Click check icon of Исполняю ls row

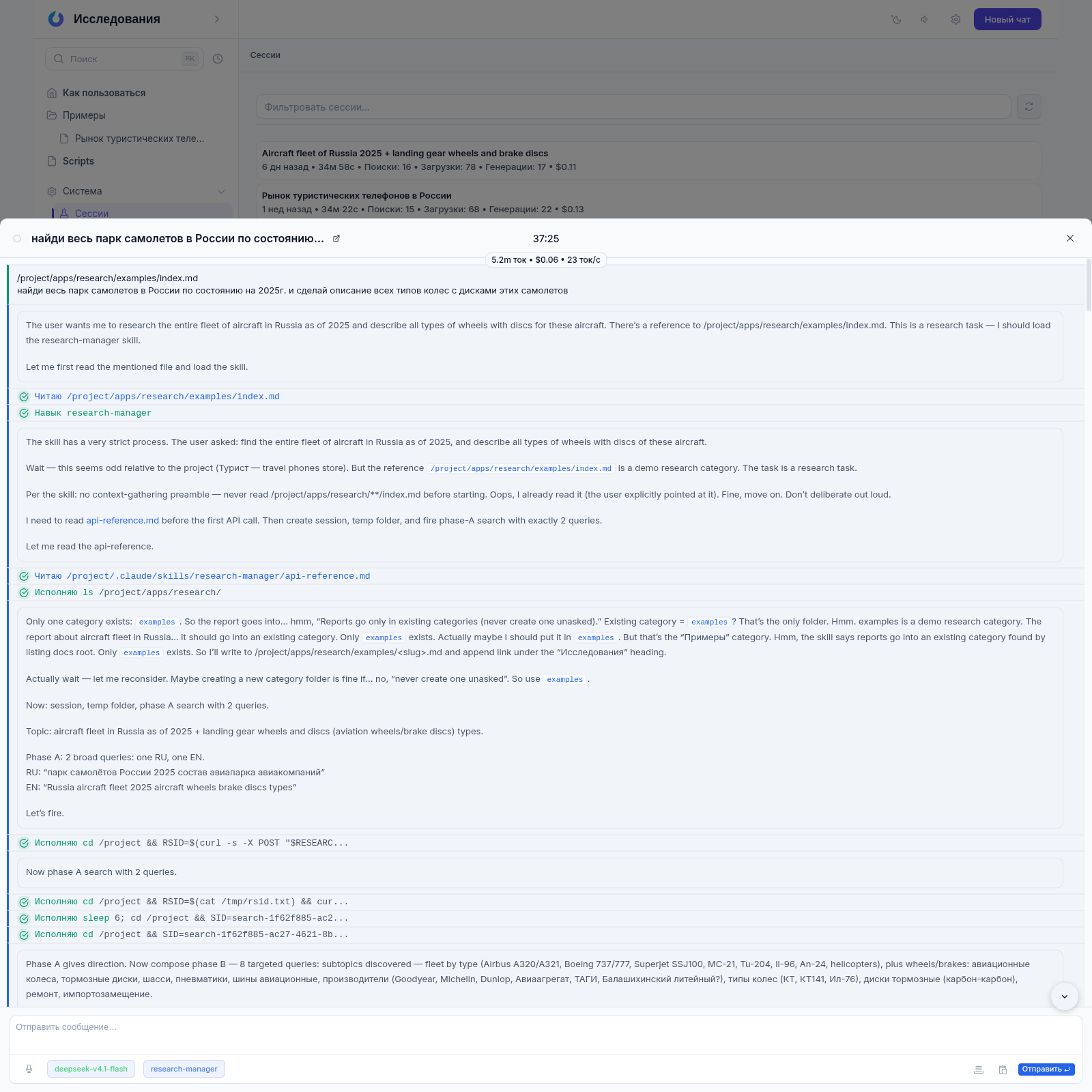click(24, 592)
